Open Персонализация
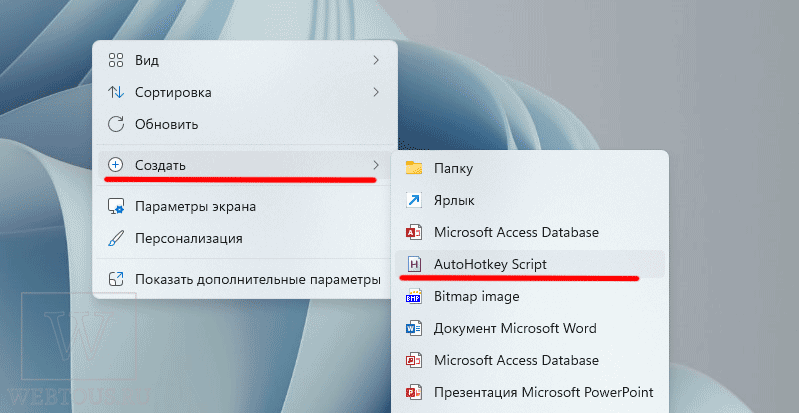This screenshot has width=799, height=413. [x=245, y=239]
